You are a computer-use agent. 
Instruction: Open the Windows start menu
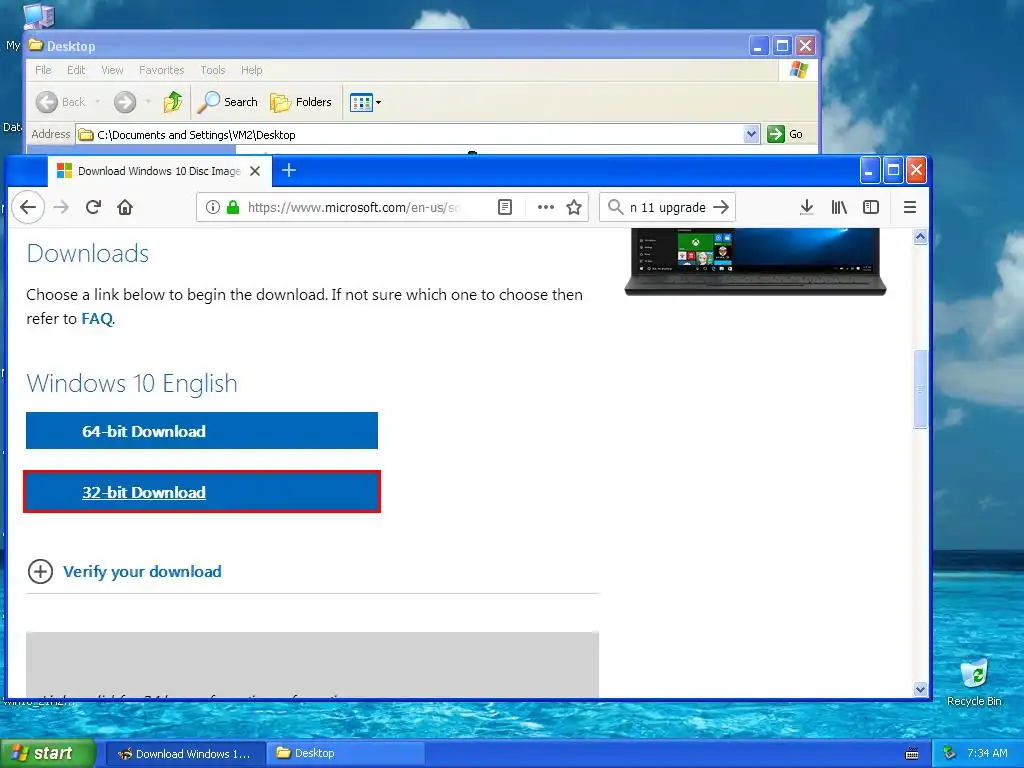pos(48,753)
